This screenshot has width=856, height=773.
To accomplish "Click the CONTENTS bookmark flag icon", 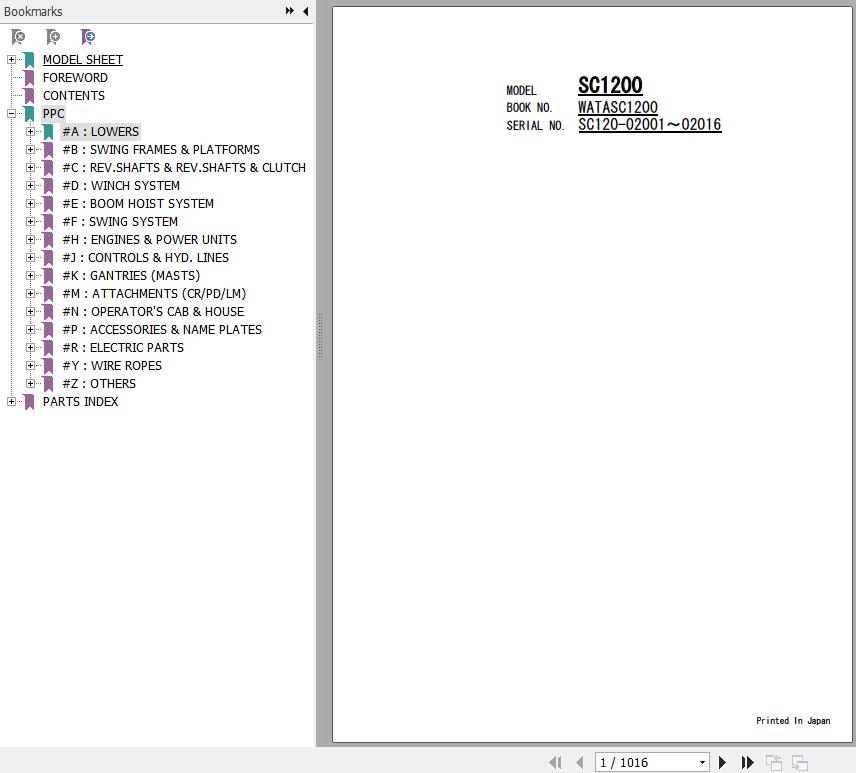I will pos(29,96).
